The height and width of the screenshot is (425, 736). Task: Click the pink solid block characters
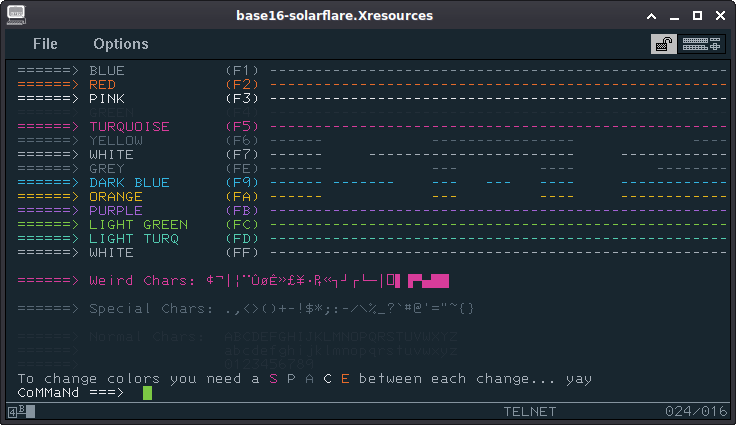(x=429, y=281)
